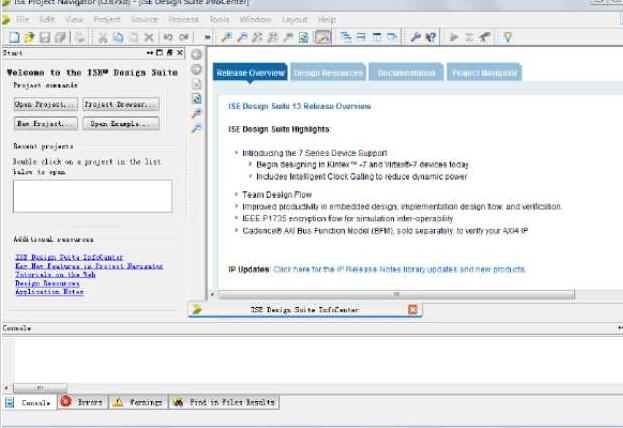Open the ISE Design Suite InfoCenter link
The width and height of the screenshot is (623, 428).
(x=69, y=258)
